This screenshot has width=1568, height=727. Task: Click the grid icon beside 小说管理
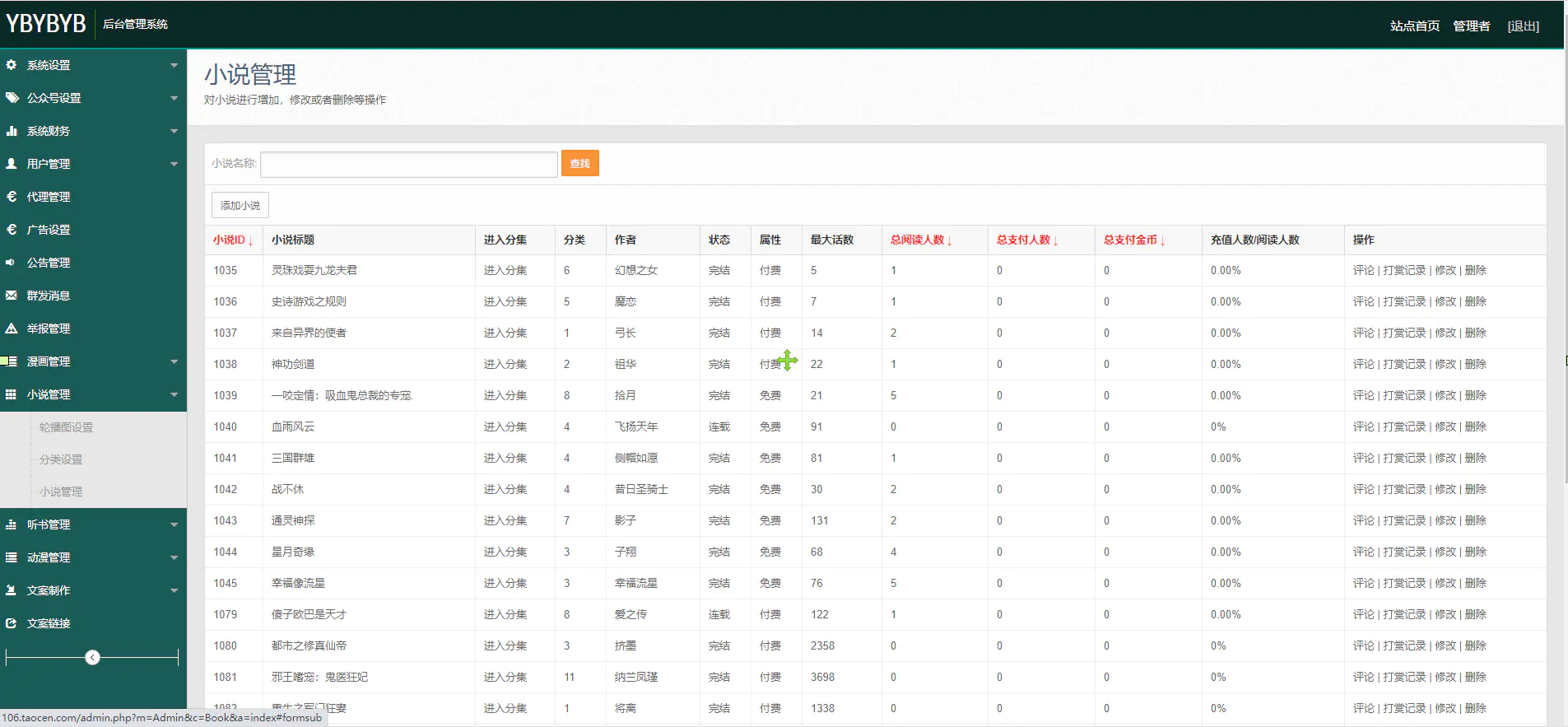(12, 394)
